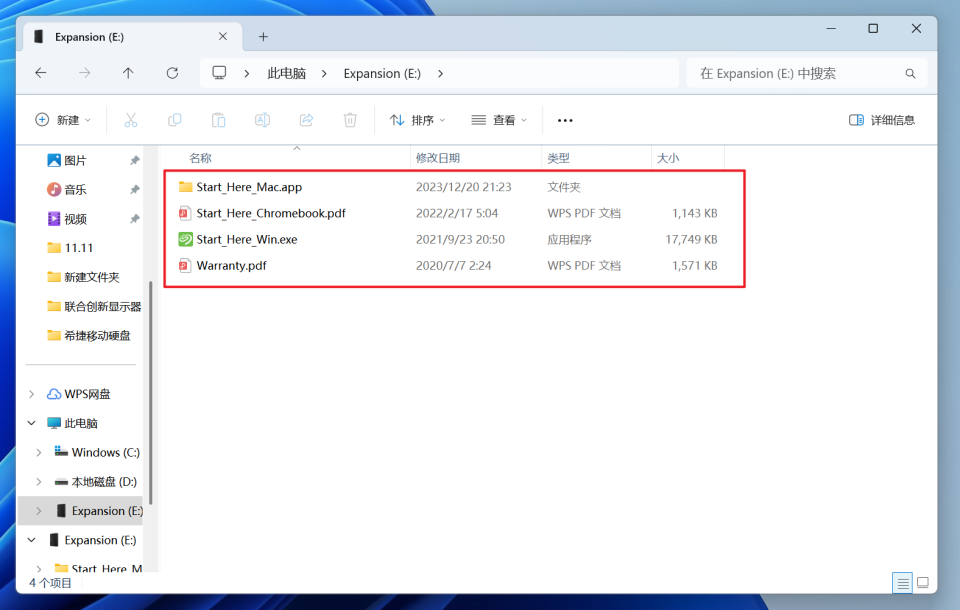The image size is (960, 610).
Task: Unpin 图片 using its pin icon
Action: [135, 160]
